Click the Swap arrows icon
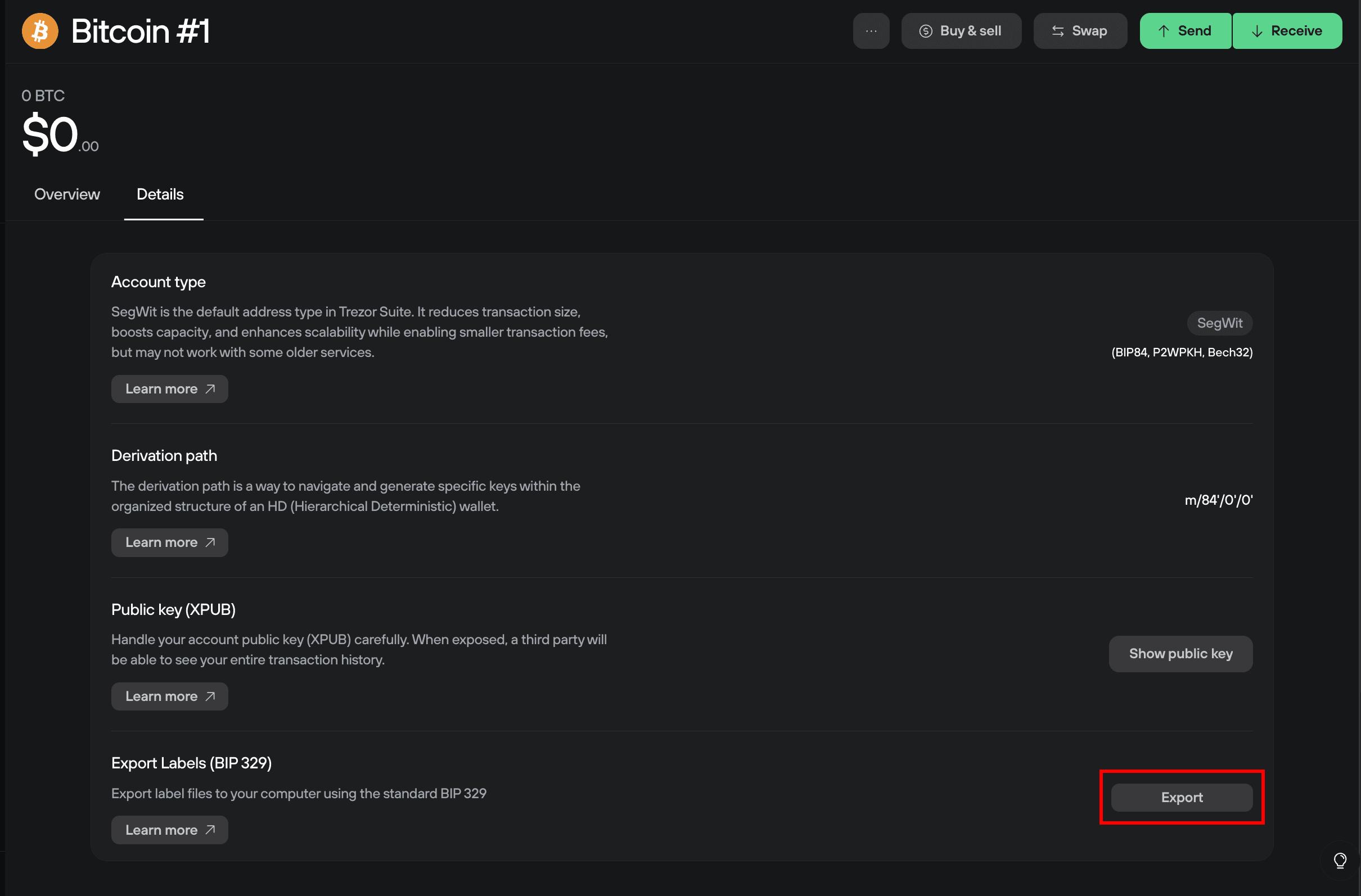1361x896 pixels. click(1057, 31)
